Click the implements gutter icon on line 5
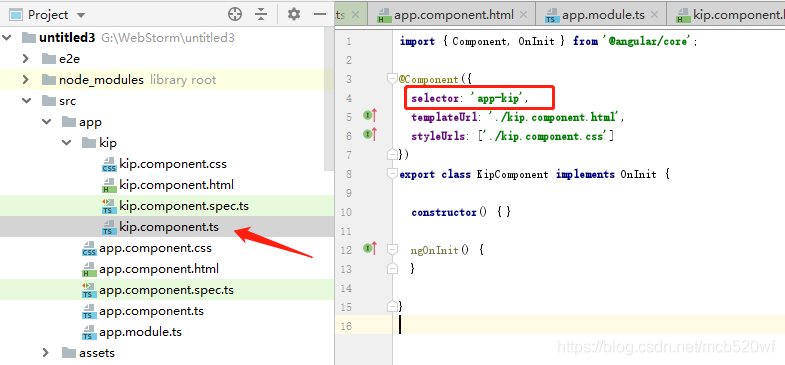Screen dimensions: 785x365 370,116
